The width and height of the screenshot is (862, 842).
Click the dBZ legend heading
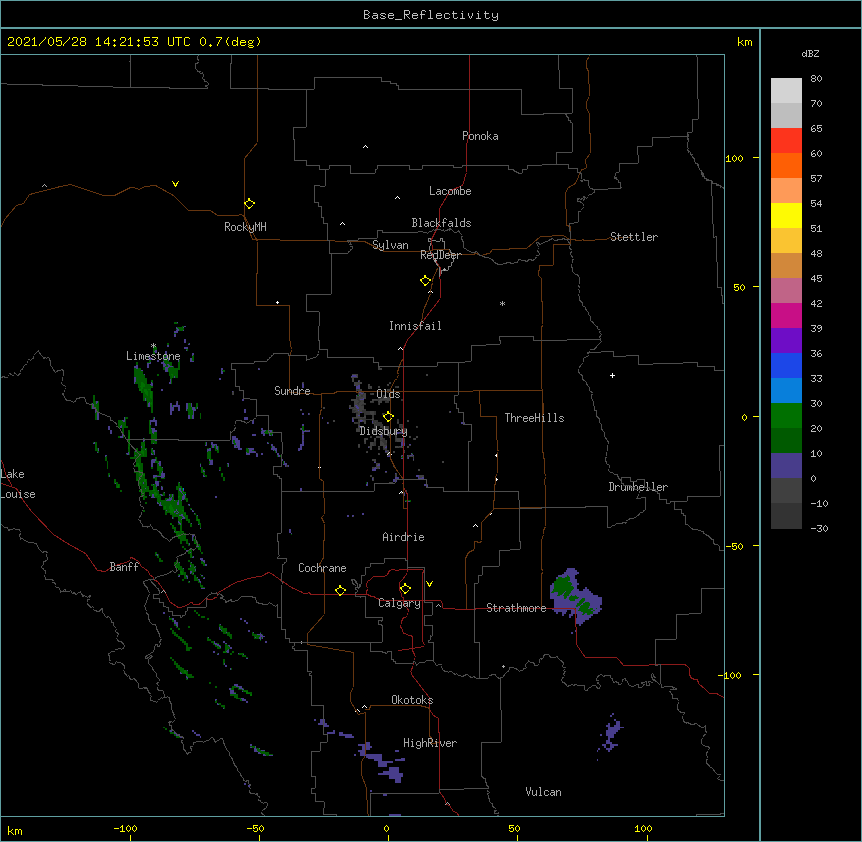click(810, 53)
